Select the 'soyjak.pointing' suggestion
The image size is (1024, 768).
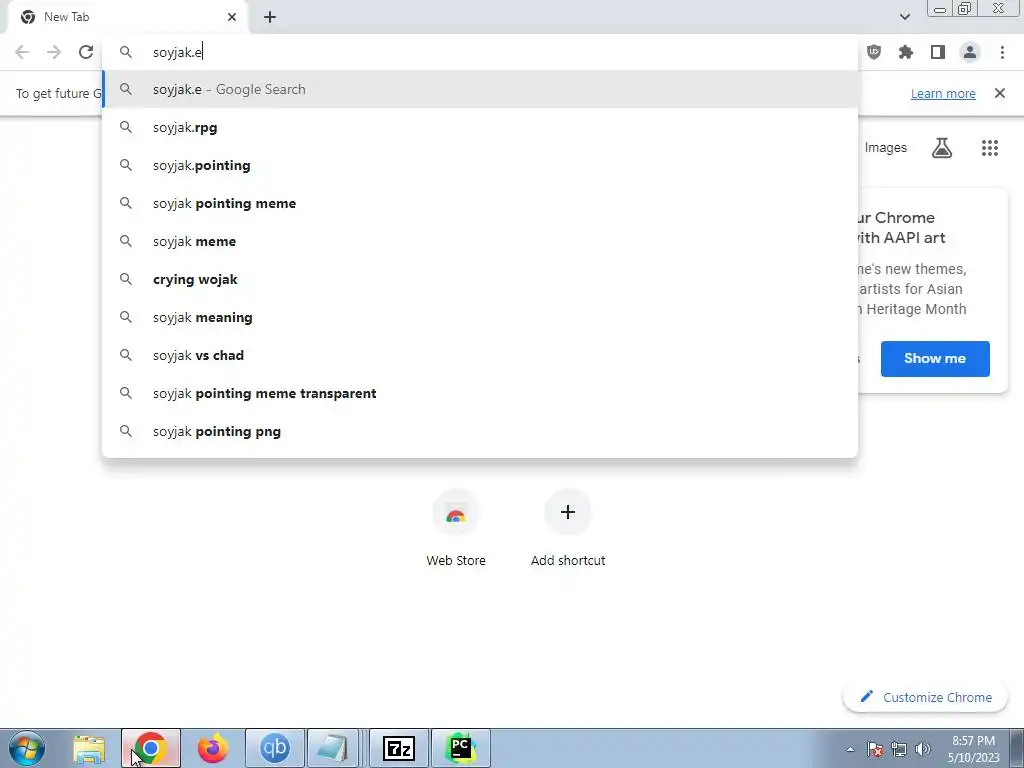tap(480, 165)
